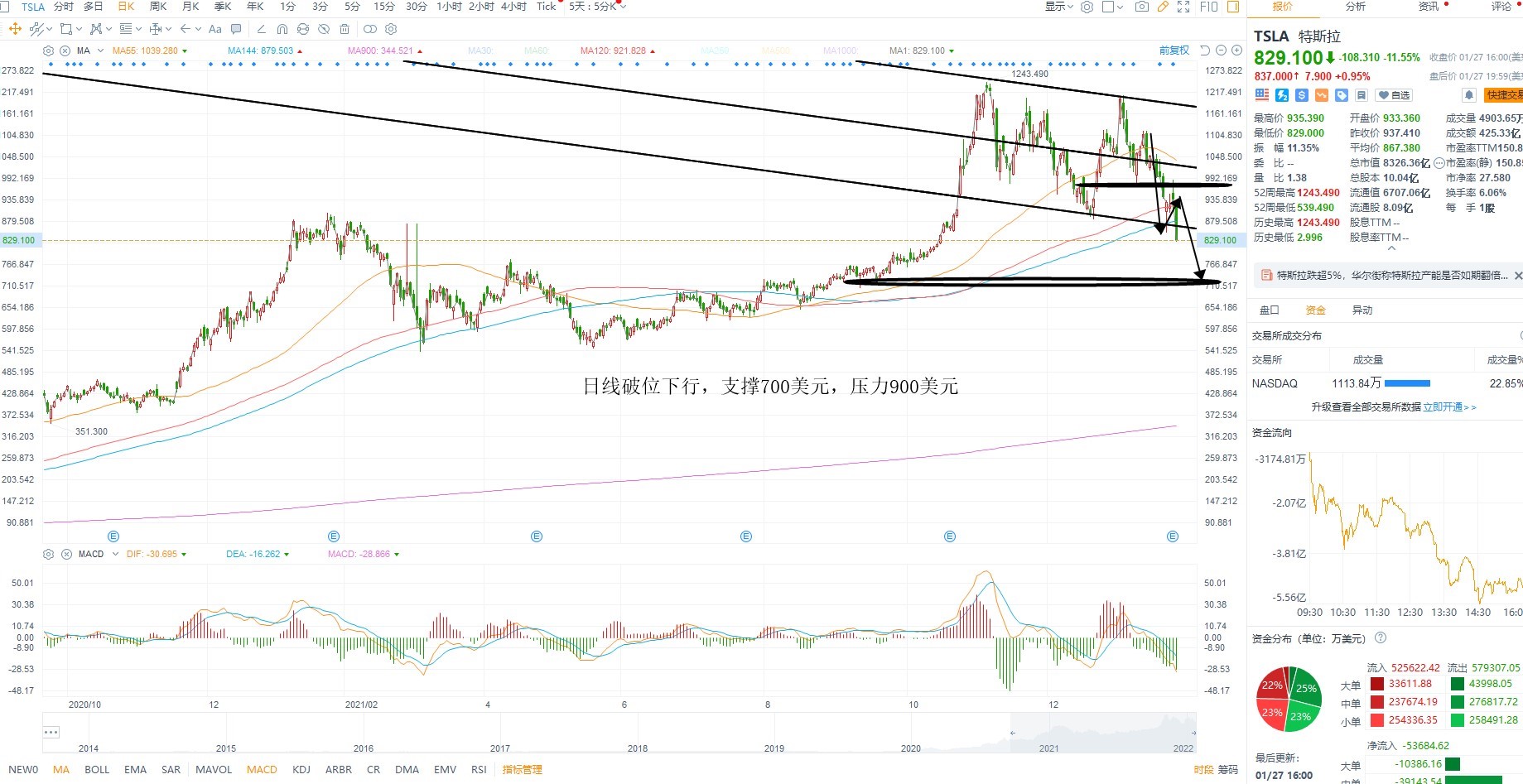Choose the rectangle shape drawing tool
The height and width of the screenshot is (784, 1523).
point(65,29)
